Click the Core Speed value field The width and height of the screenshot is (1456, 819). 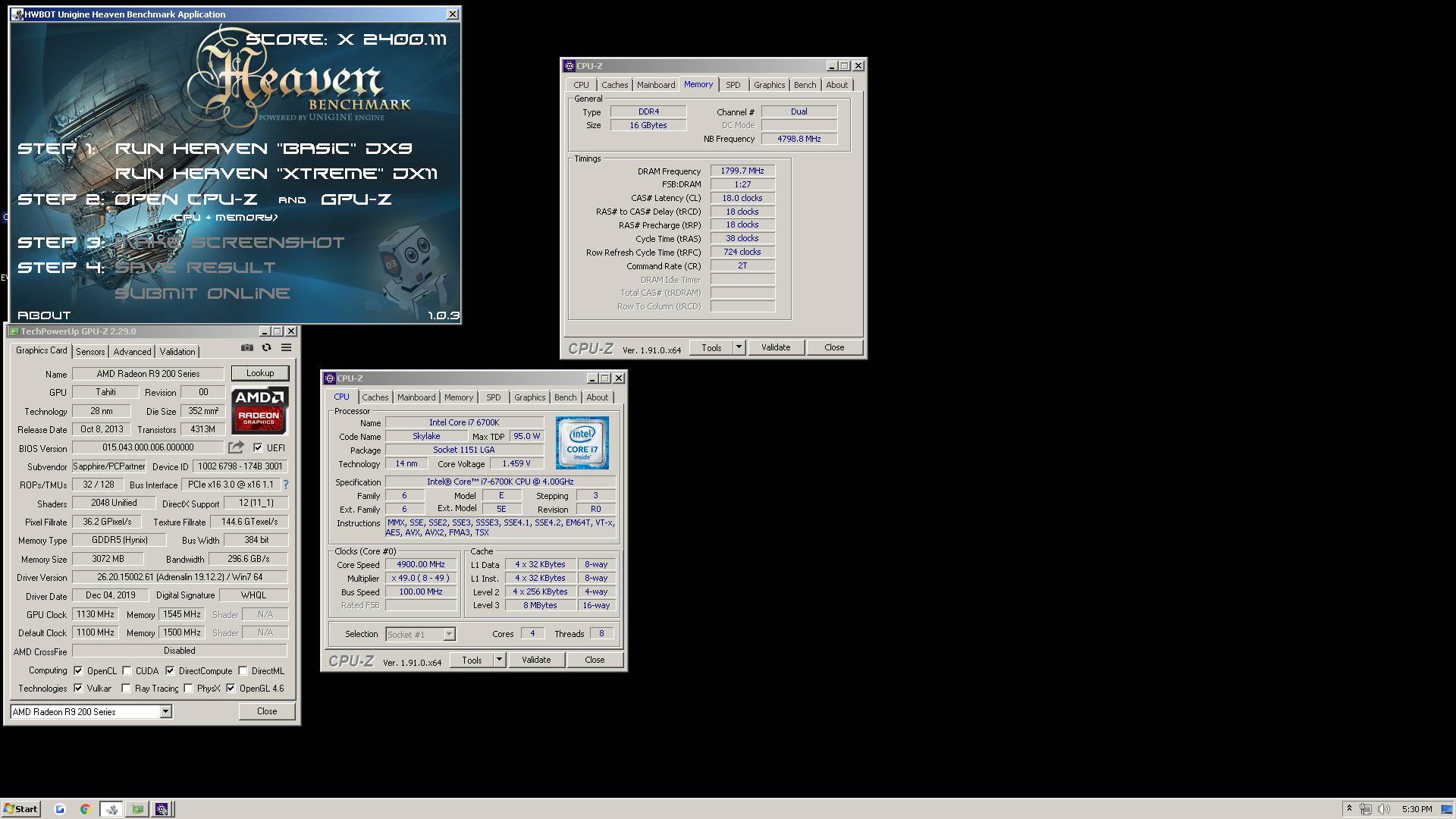[421, 564]
